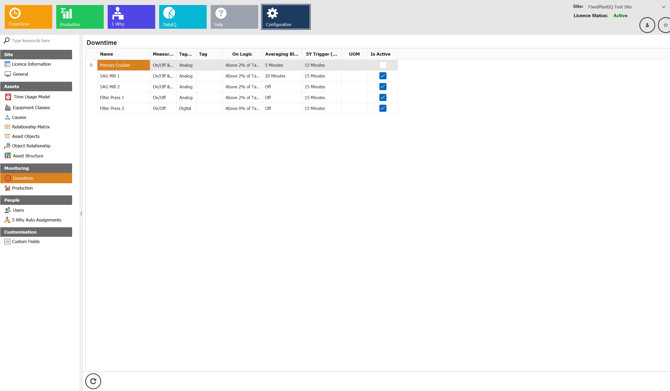Open the Help tile
670x391 pixels.
click(x=234, y=17)
